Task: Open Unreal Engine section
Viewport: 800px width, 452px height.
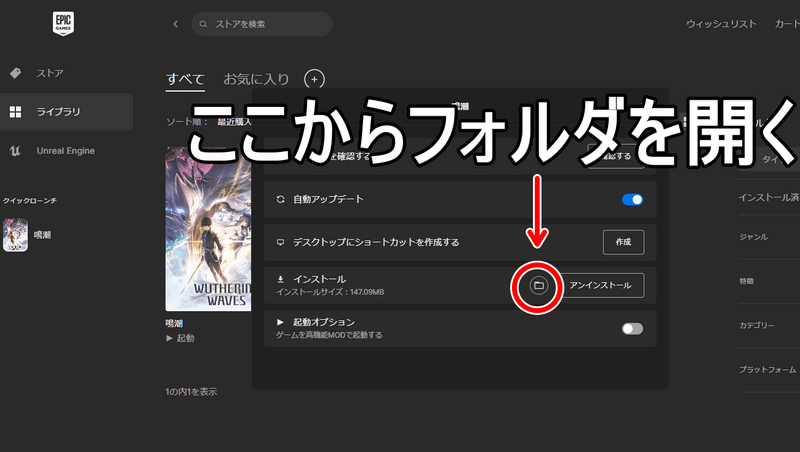Action: tap(64, 151)
